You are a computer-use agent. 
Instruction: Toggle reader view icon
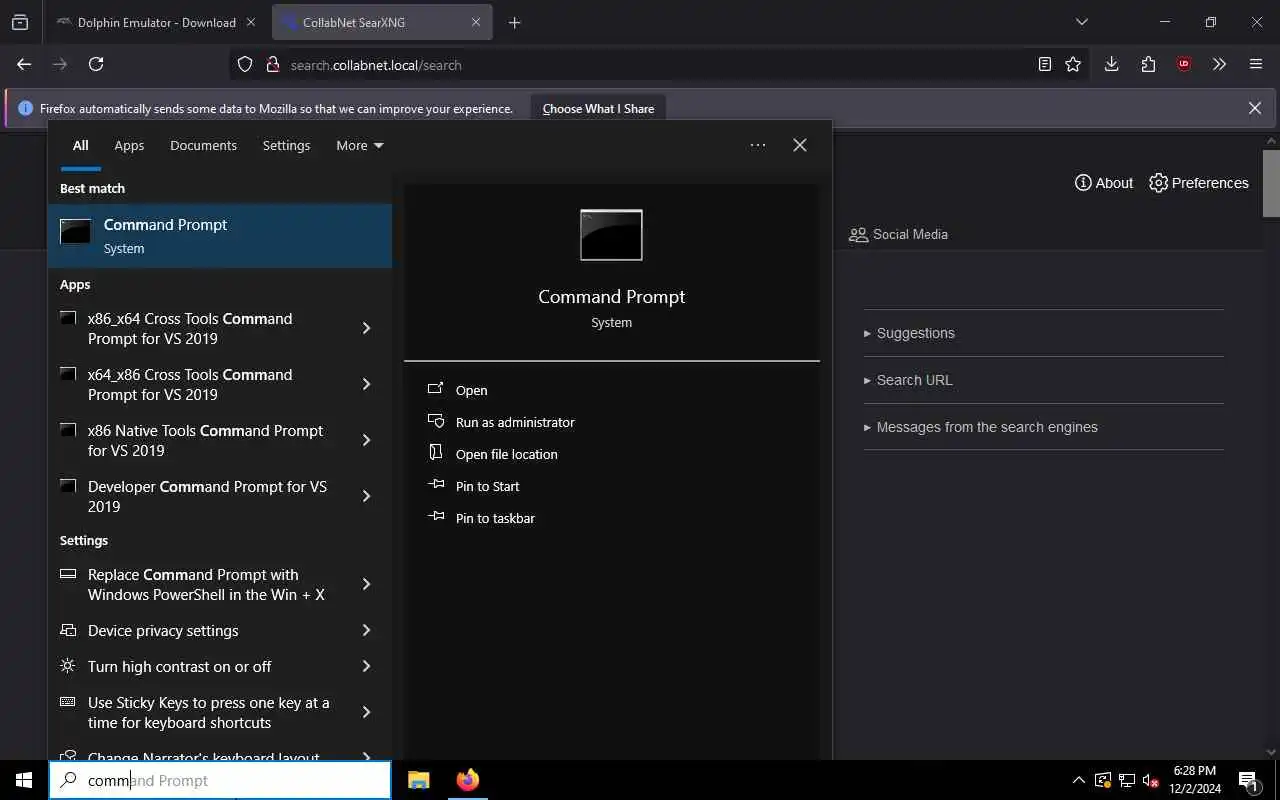pyautogui.click(x=1045, y=64)
